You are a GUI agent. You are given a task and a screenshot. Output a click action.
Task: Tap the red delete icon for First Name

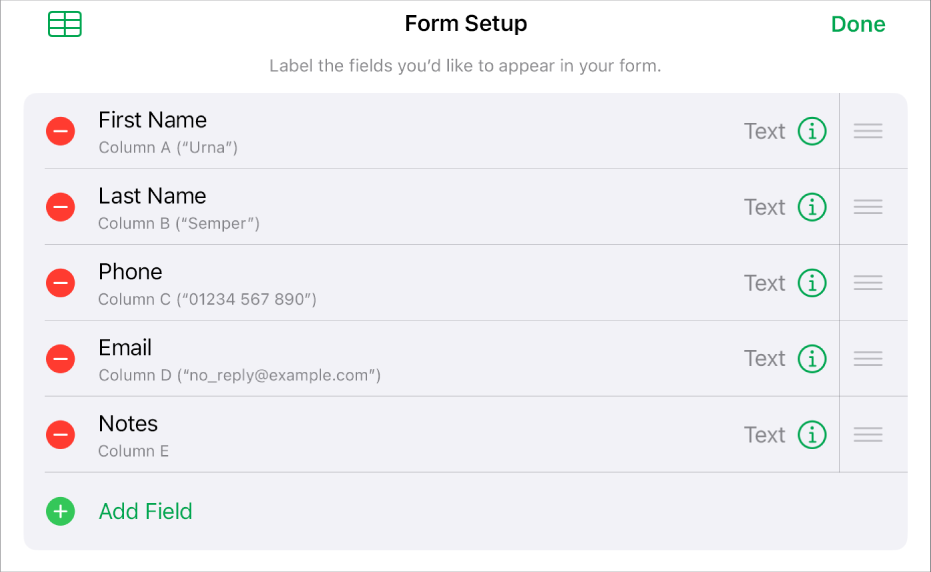pos(61,131)
